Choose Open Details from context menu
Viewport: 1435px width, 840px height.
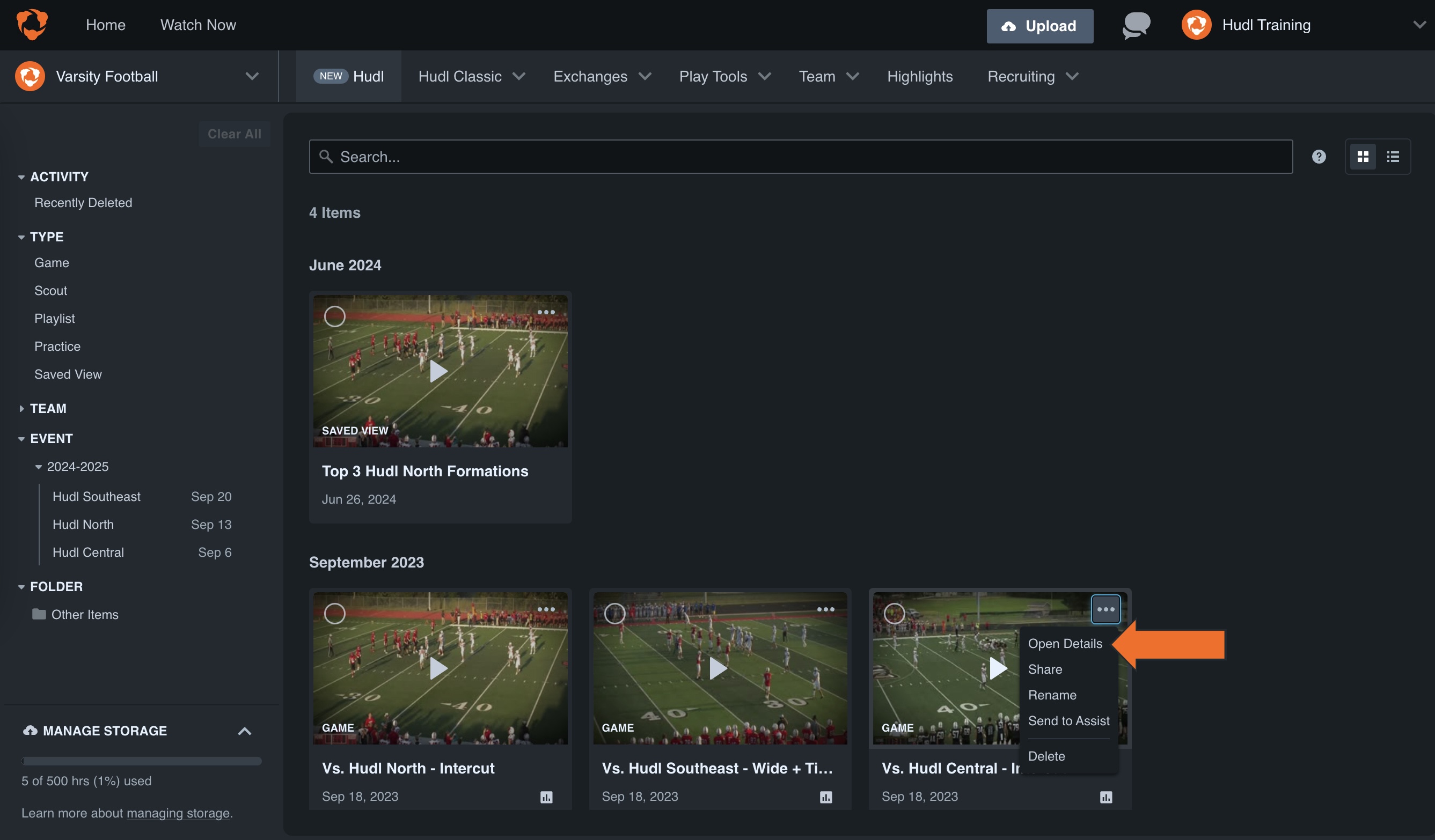pos(1065,644)
